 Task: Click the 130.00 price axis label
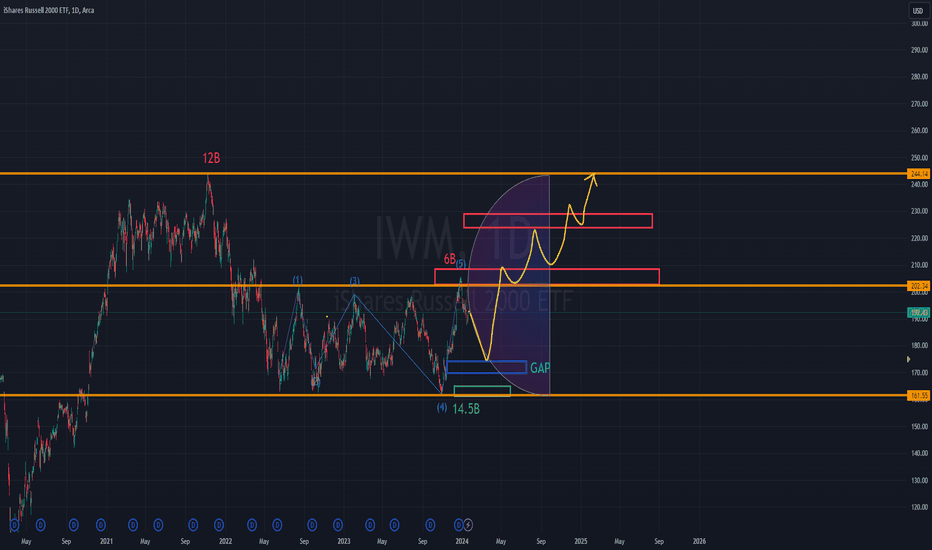click(919, 480)
